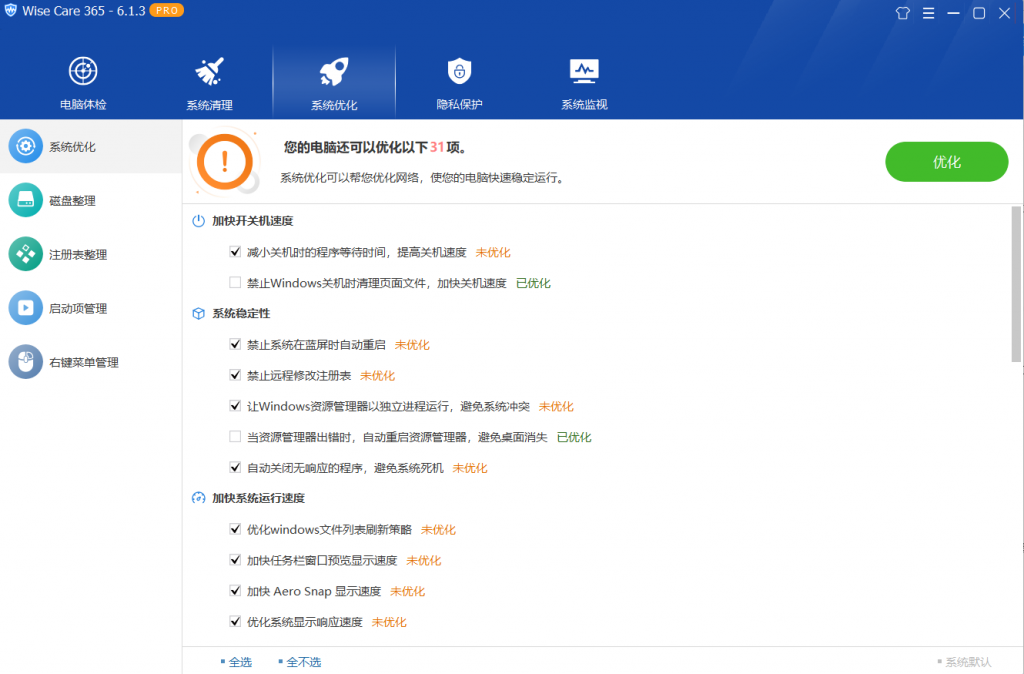
Task: Uncheck 加快 Aero Snap 显示速度 checkbox
Action: (235, 590)
